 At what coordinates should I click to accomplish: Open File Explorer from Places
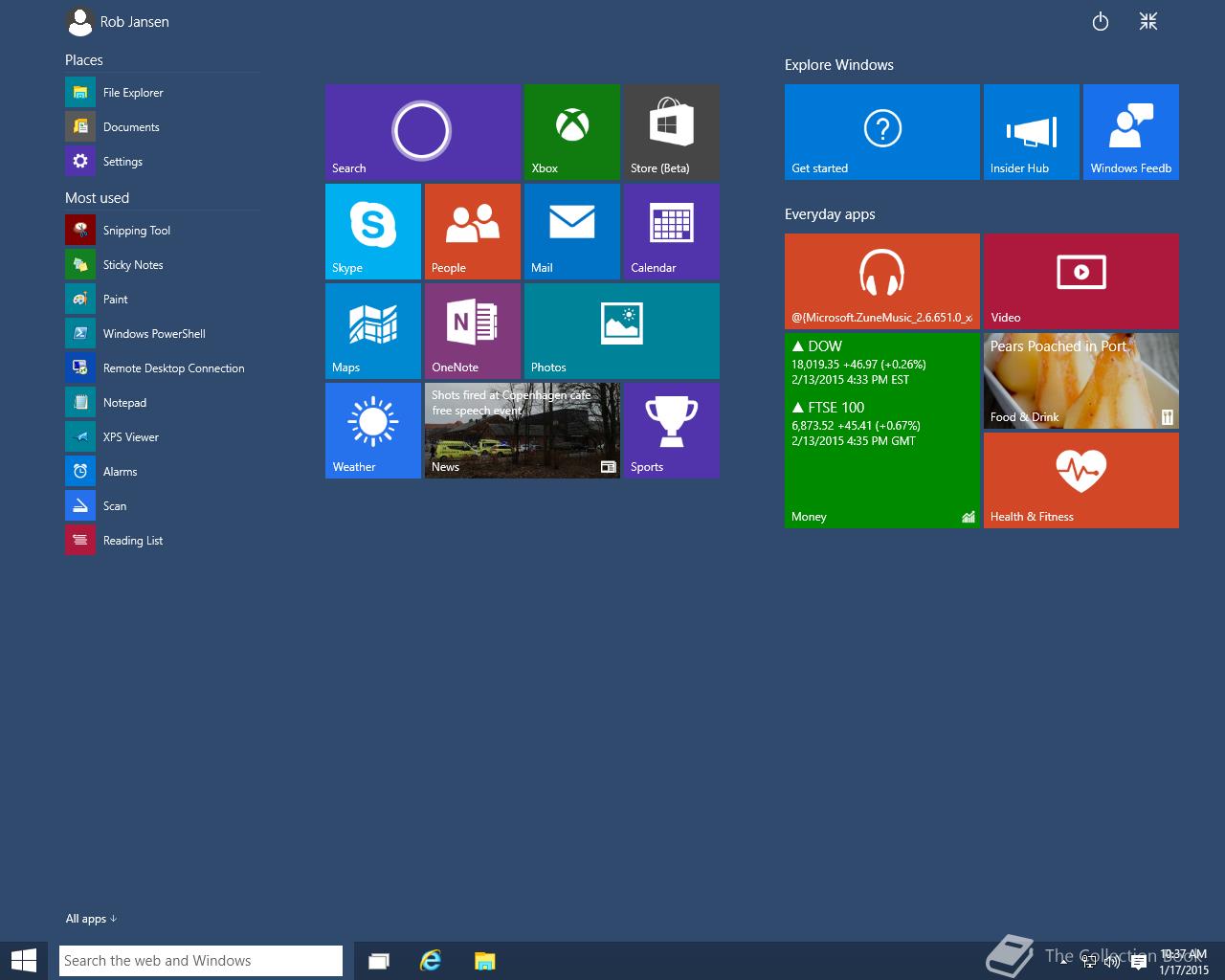[x=161, y=93]
